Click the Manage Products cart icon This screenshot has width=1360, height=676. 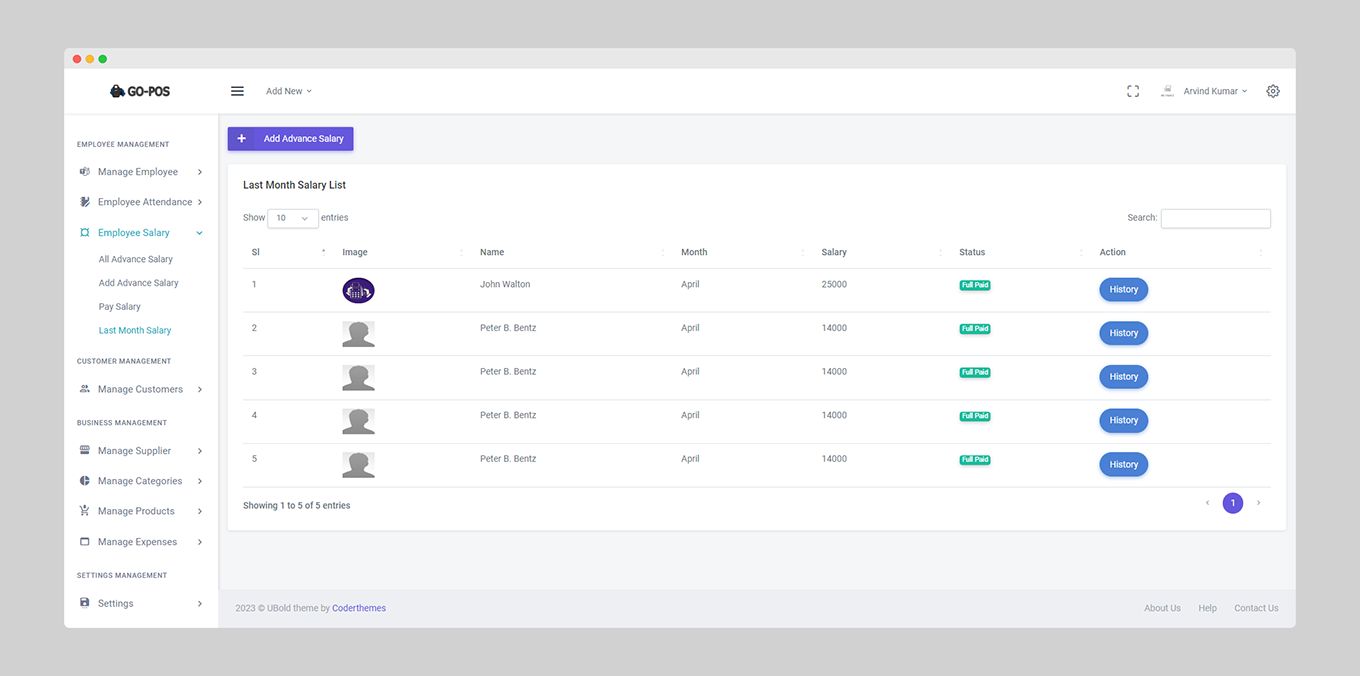pyautogui.click(x=85, y=511)
